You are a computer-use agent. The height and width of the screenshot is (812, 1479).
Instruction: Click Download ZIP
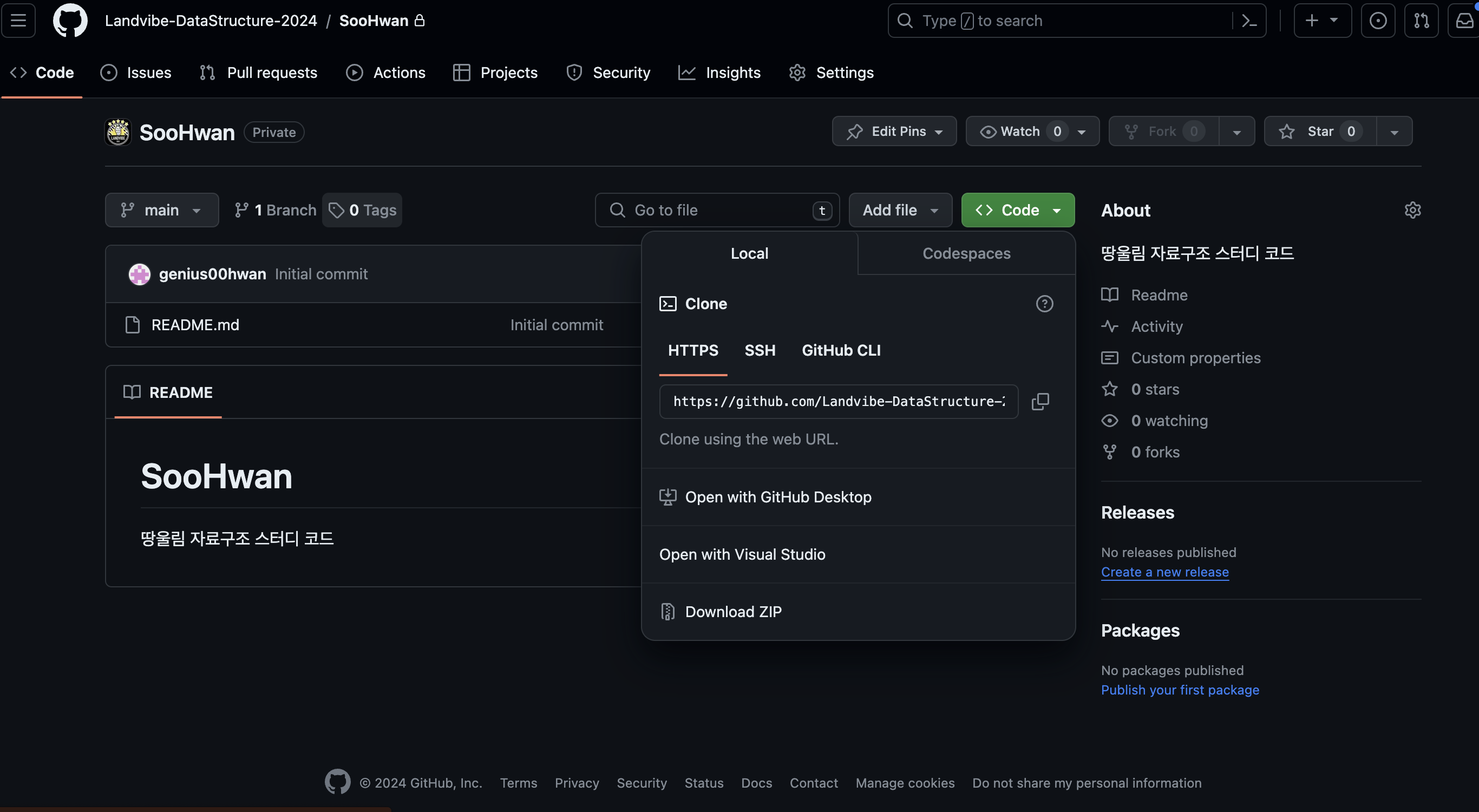858,612
